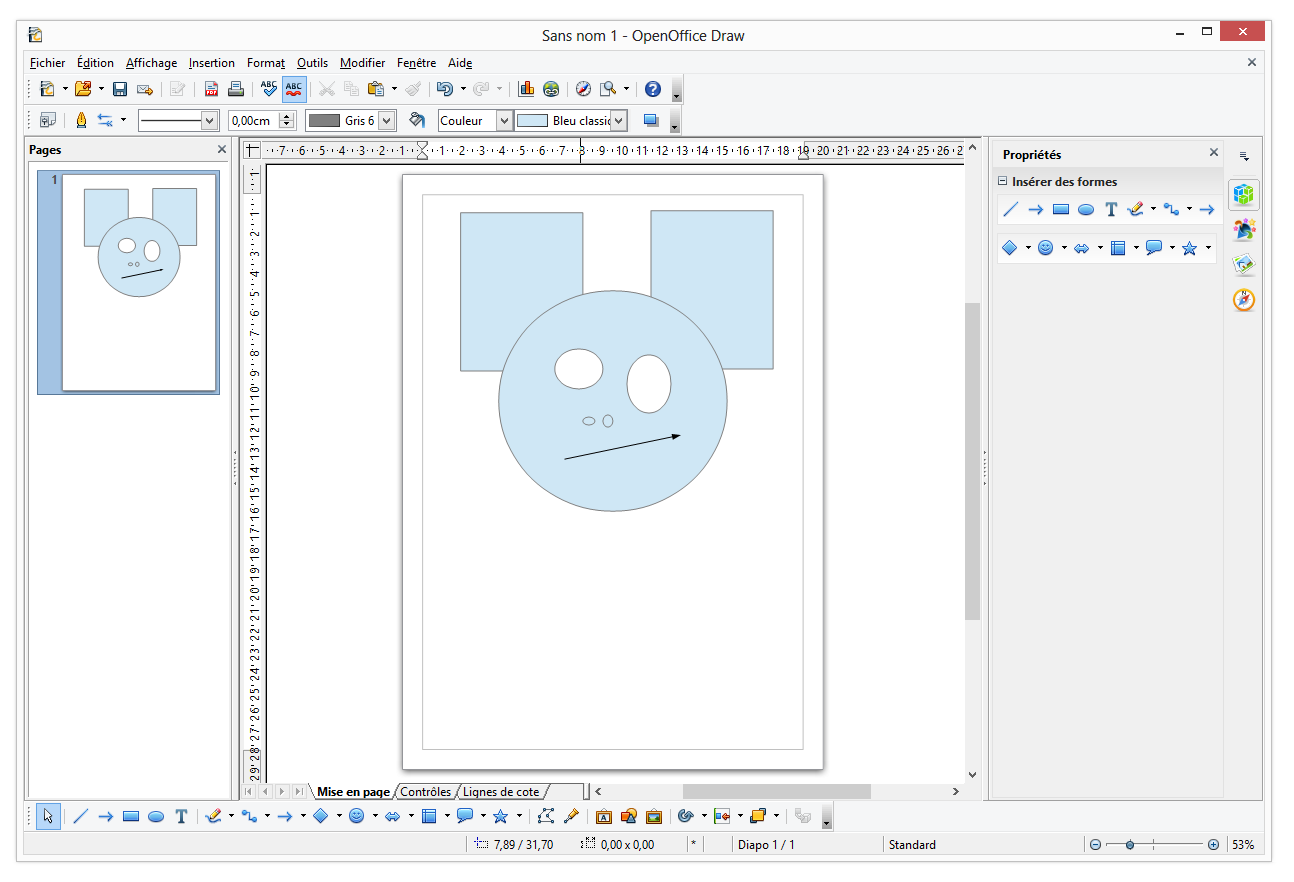
Task: Click the OpenOffice Help button
Action: point(652,89)
